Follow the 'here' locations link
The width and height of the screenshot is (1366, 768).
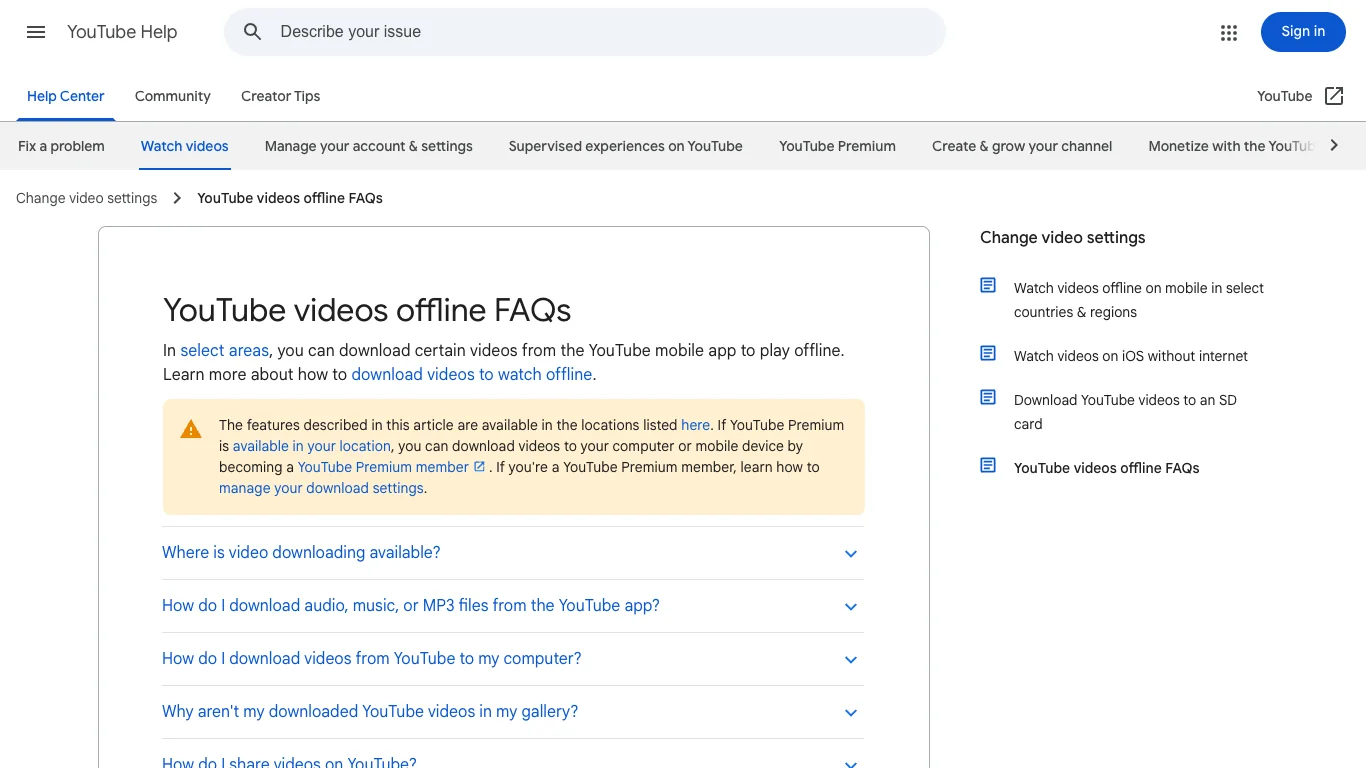pyautogui.click(x=695, y=425)
